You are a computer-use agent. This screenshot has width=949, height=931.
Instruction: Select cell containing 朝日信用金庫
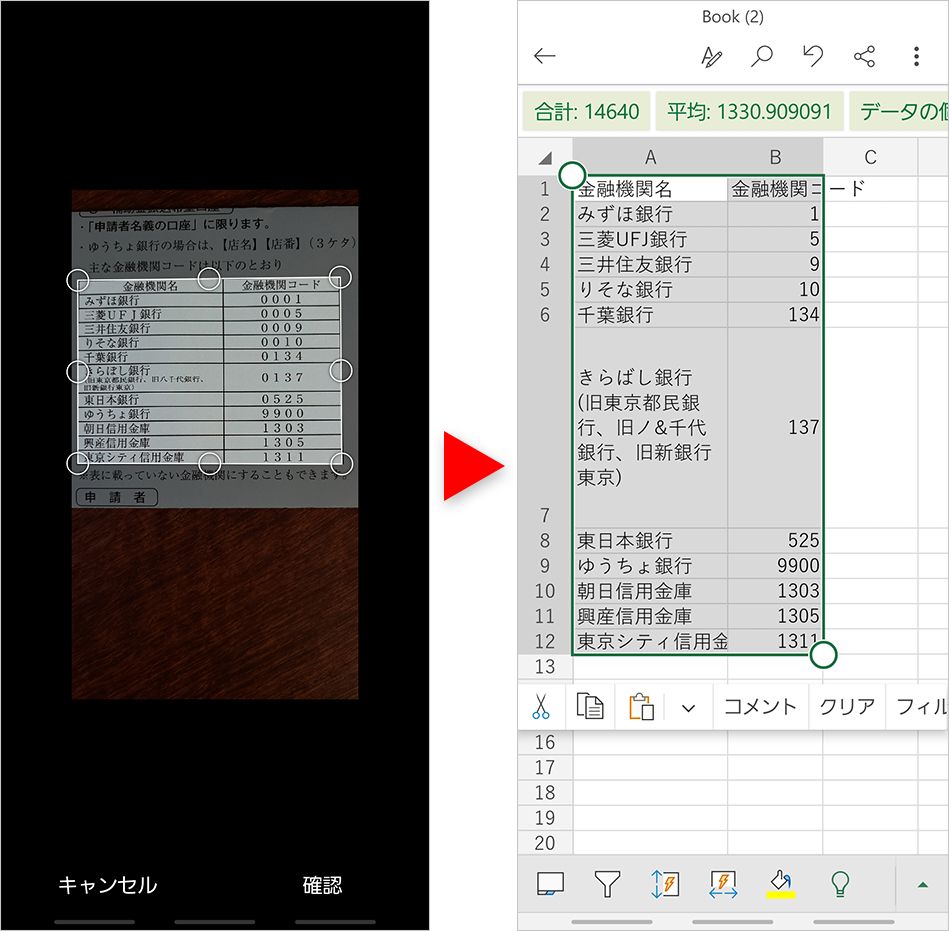pos(651,591)
